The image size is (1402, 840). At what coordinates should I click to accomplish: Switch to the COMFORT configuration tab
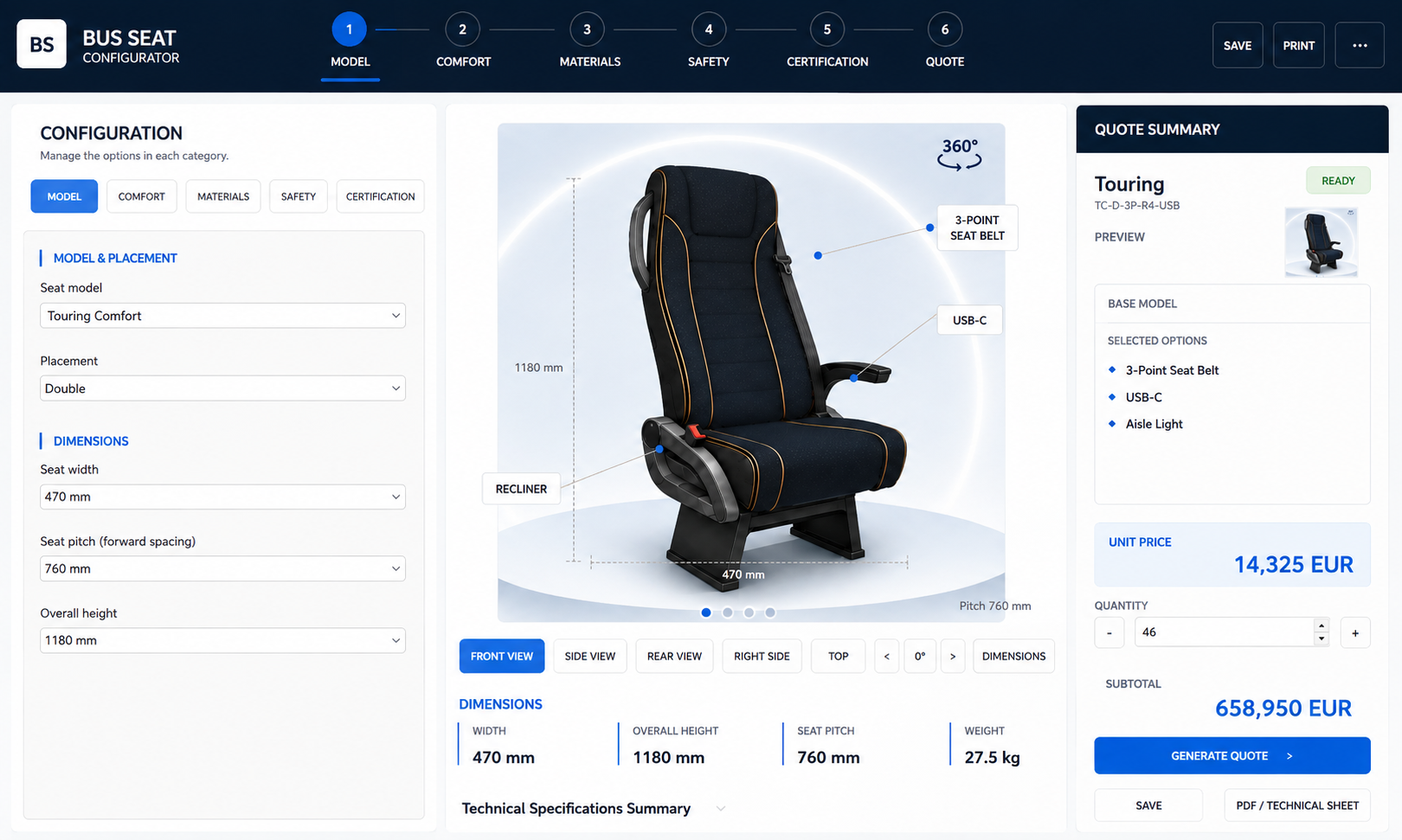pyautogui.click(x=142, y=196)
